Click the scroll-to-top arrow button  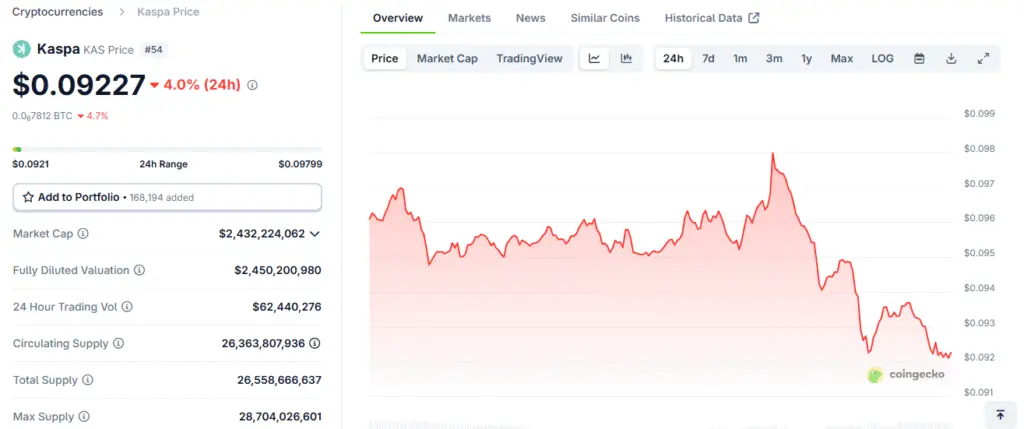tap(1000, 415)
